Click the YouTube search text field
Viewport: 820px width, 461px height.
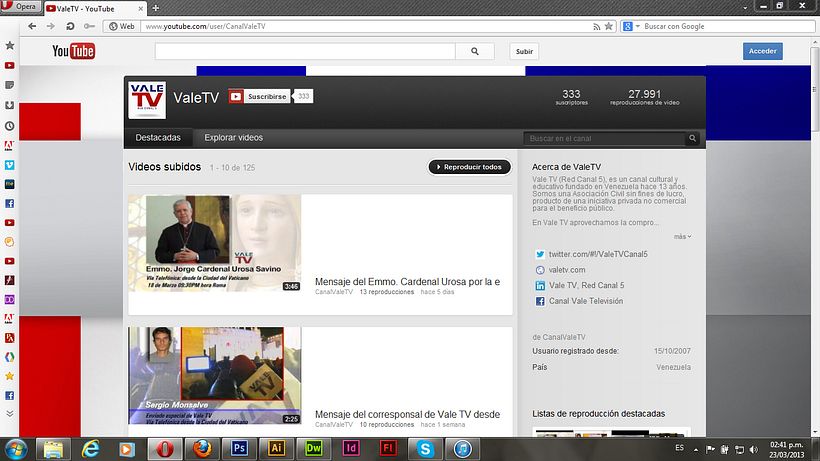pos(305,51)
